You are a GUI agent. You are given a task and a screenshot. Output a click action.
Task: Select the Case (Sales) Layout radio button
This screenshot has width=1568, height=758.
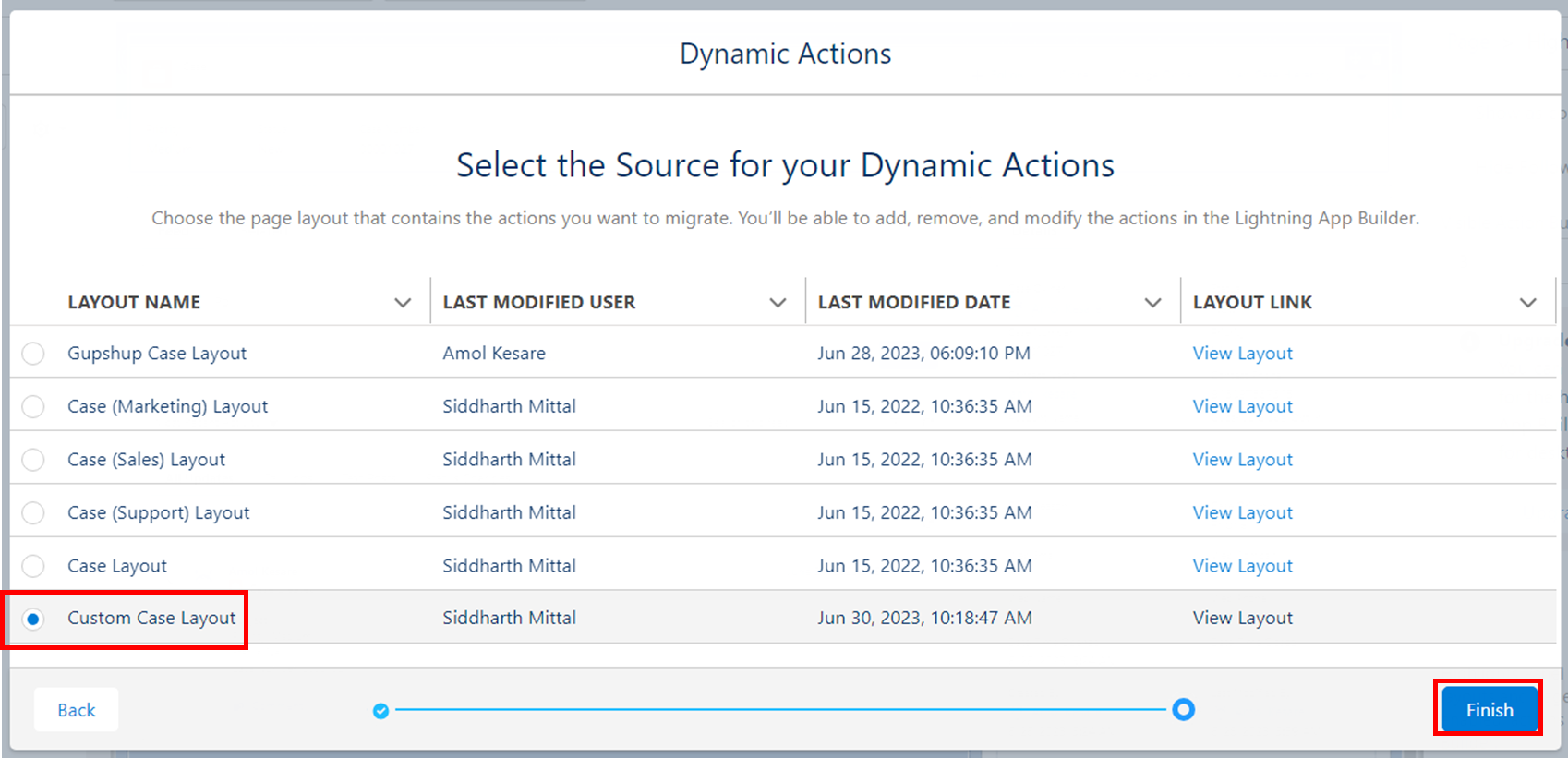pos(33,460)
